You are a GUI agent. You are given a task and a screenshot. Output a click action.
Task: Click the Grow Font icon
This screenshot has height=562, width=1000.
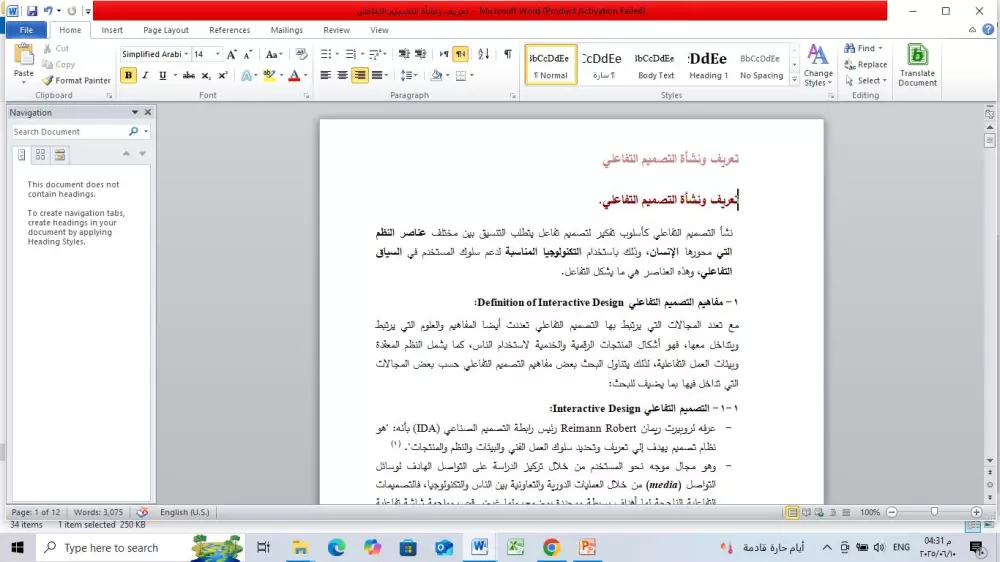tap(232, 54)
